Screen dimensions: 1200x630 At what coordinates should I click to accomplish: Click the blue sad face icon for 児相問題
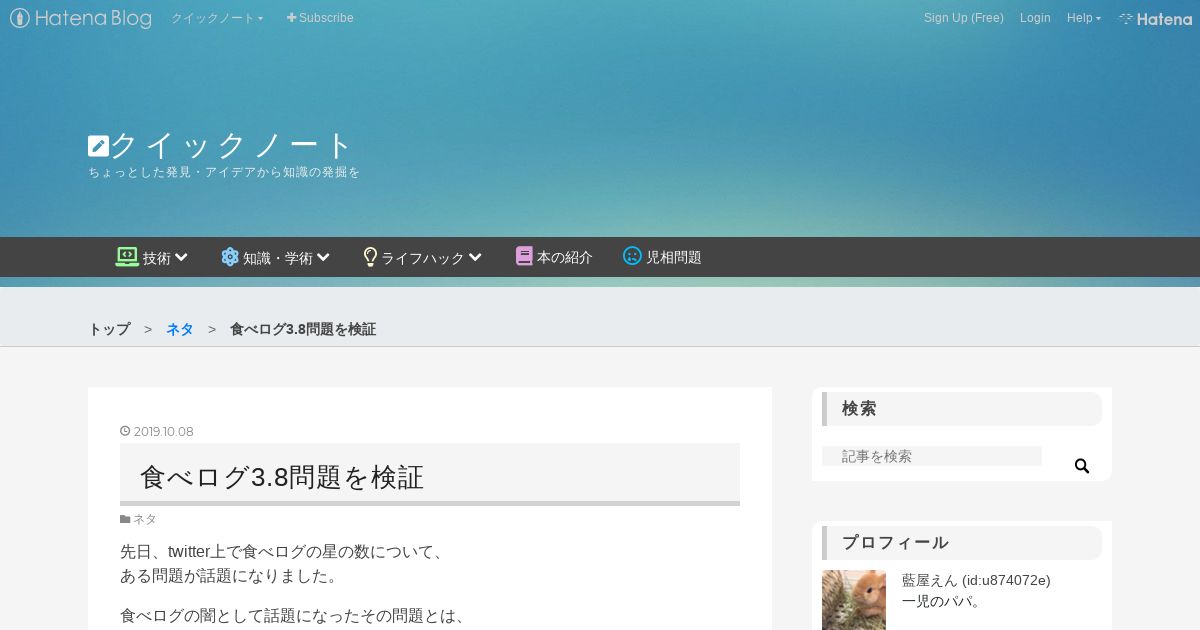click(632, 256)
